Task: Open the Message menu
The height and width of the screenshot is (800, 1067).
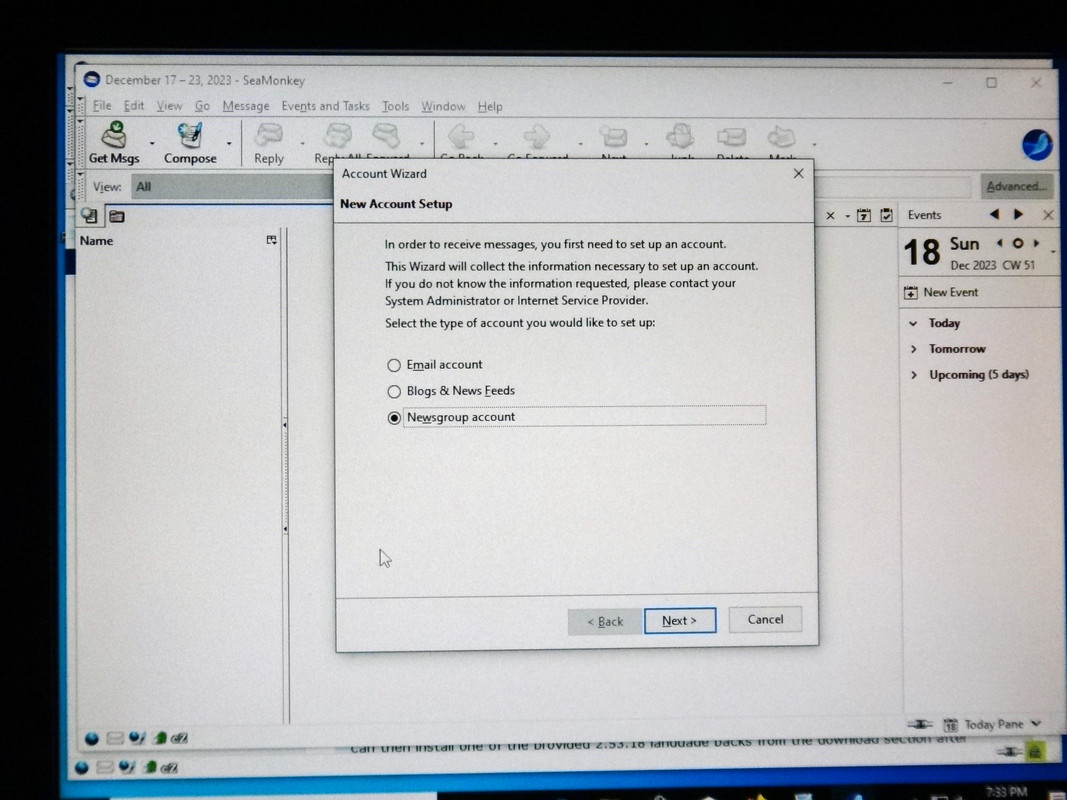Action: tap(246, 106)
